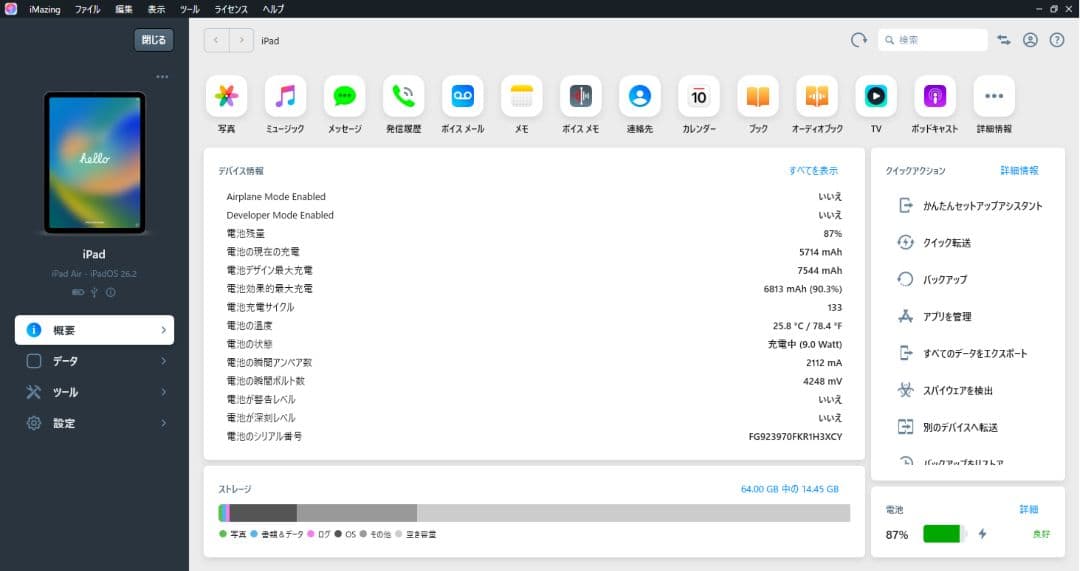
Task: Open the オーディオブック audiobooks icon
Action: [817, 96]
